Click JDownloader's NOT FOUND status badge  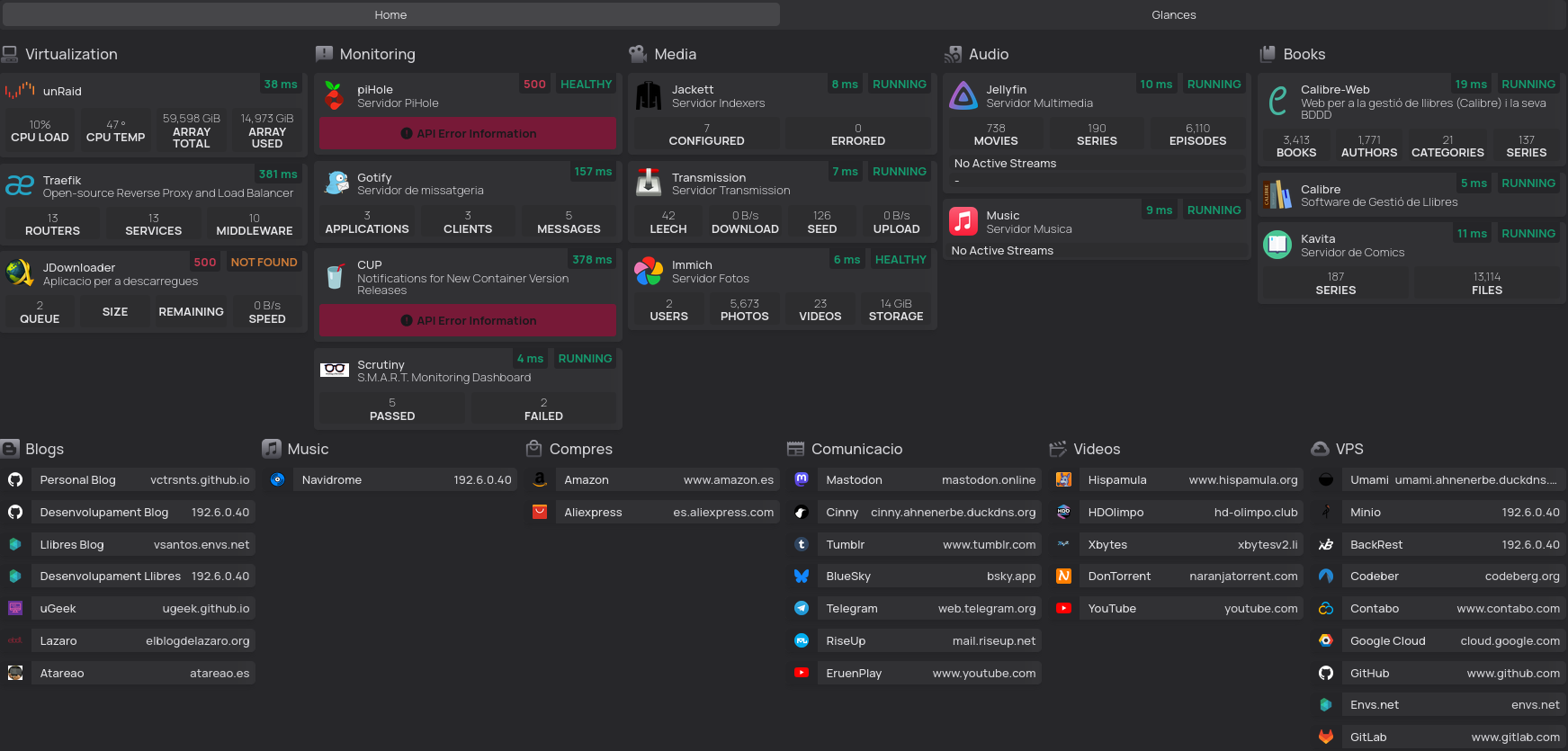pyautogui.click(x=264, y=263)
